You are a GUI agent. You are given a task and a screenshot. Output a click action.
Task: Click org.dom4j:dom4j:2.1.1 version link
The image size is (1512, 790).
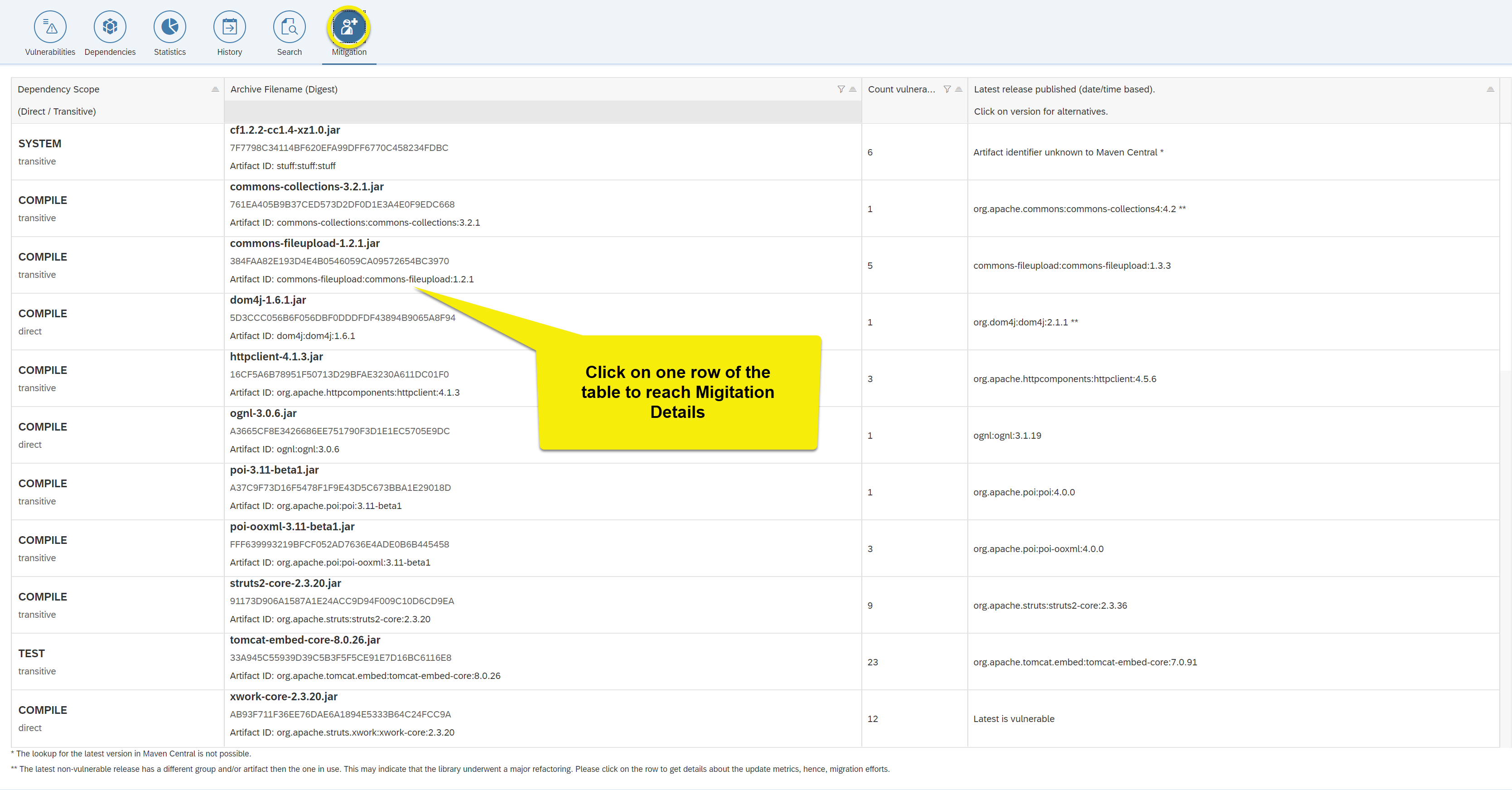point(1020,322)
